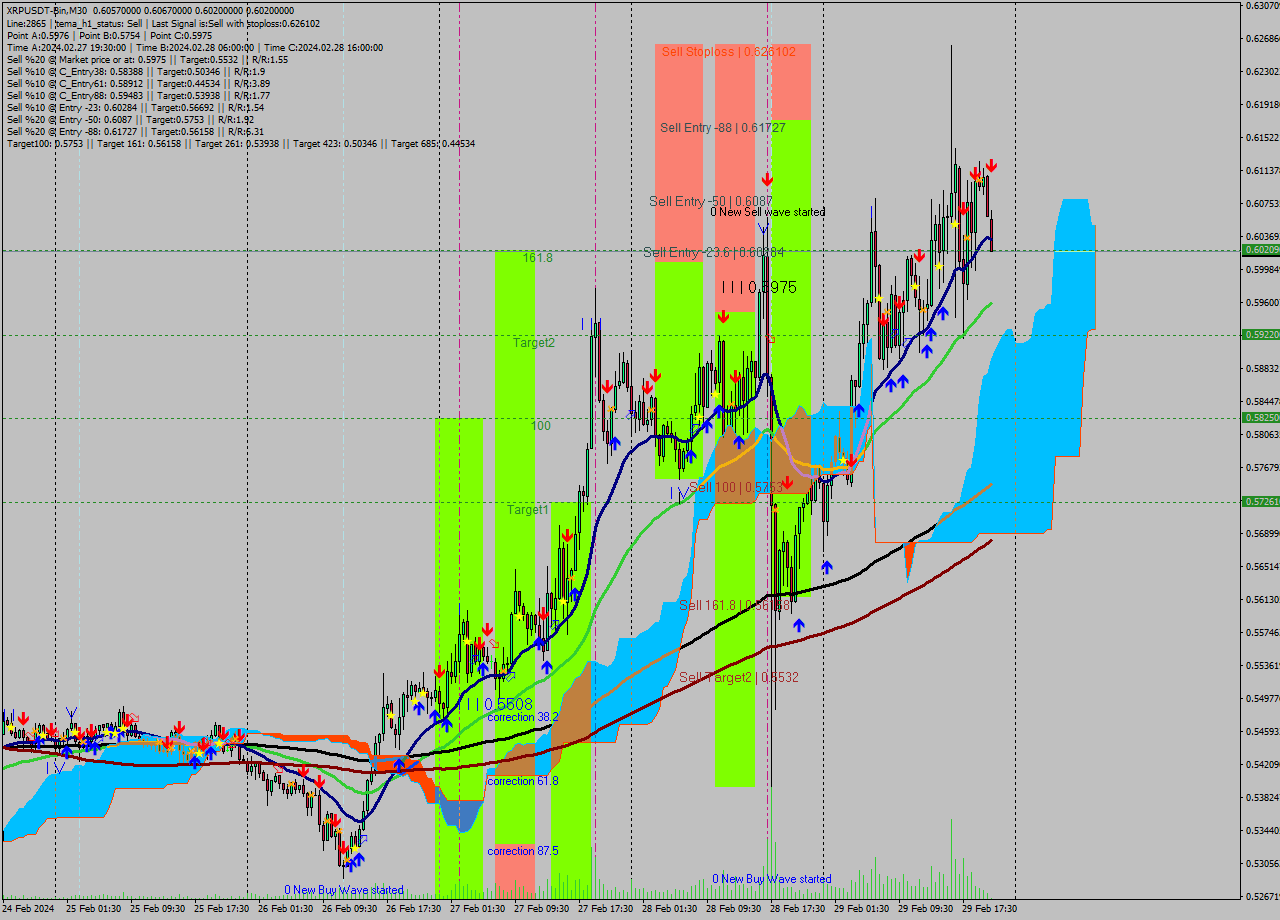
Task: Click the 'I I 0.5508' wave label
Action: (x=500, y=704)
